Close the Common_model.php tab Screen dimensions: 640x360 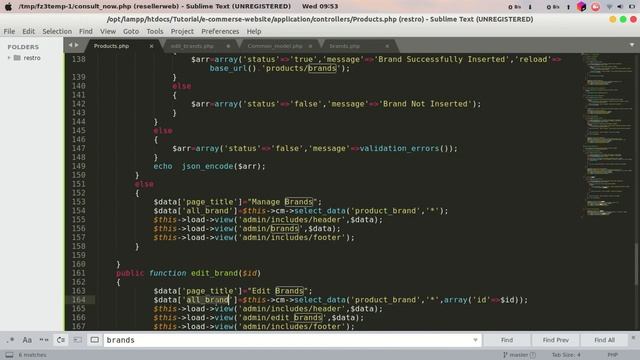pyautogui.click(x=310, y=46)
